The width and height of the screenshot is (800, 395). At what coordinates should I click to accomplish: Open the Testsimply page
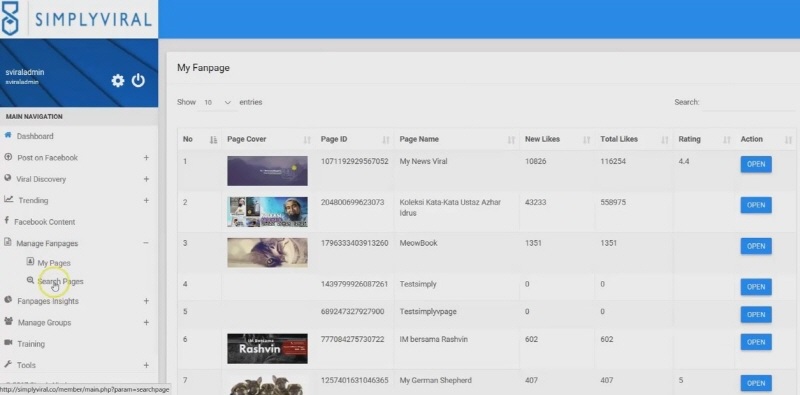click(x=756, y=287)
